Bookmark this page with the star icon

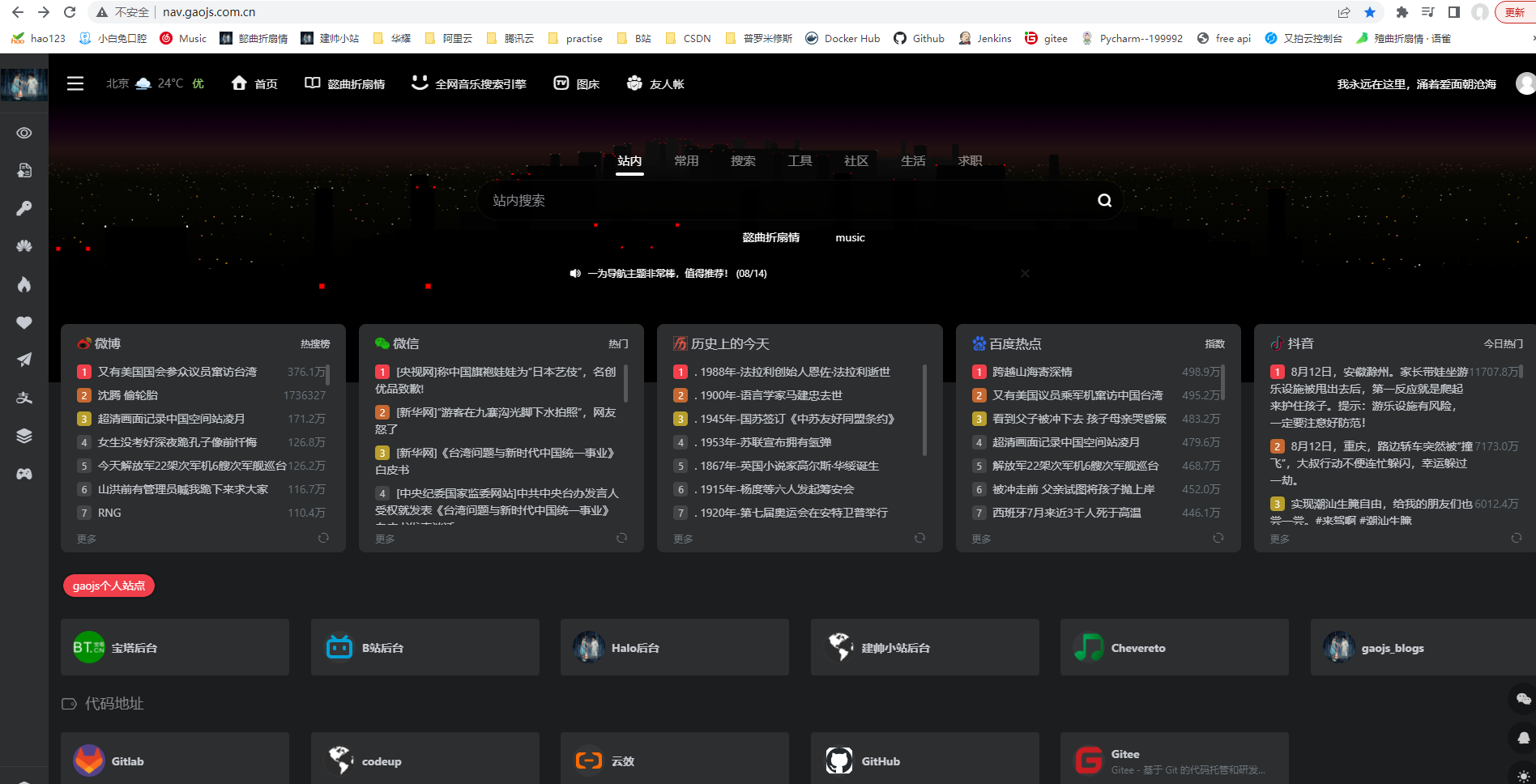1370,12
